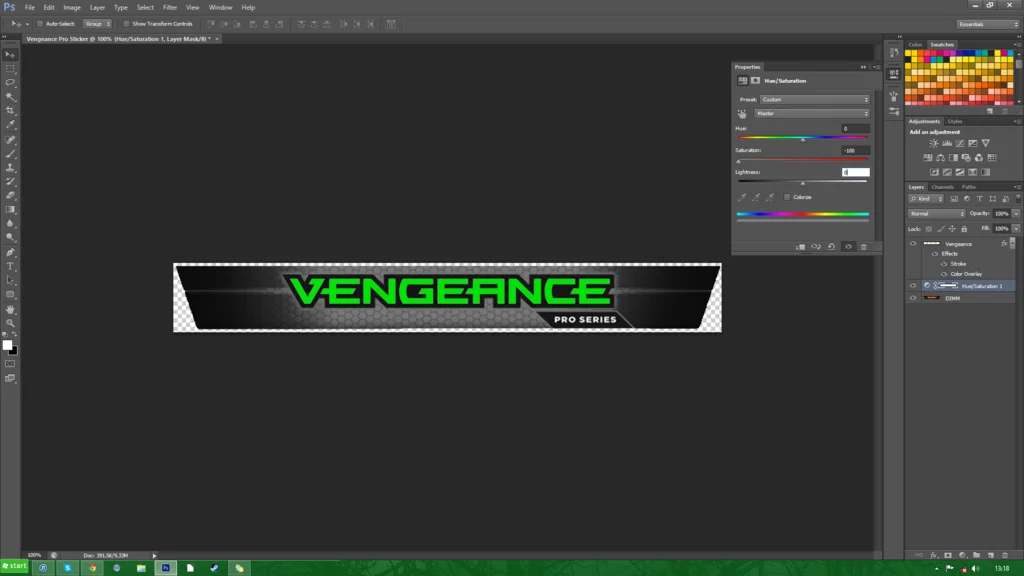Clip adjustment to layer below
This screenshot has height=576, width=1024.
(x=801, y=247)
